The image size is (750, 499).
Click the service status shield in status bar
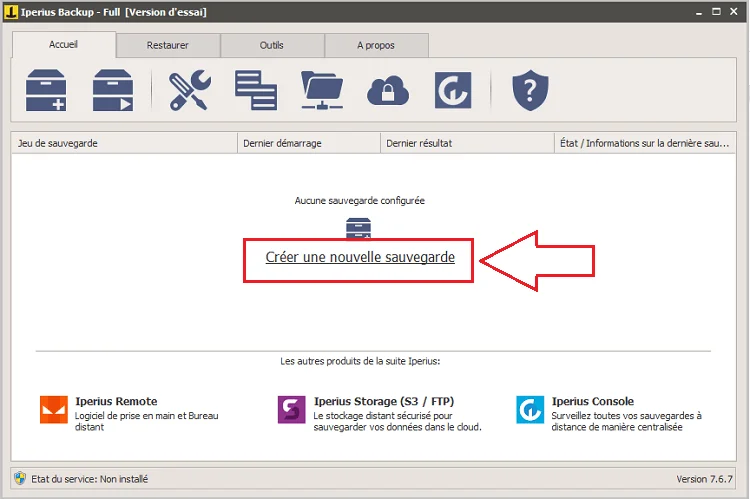point(20,477)
